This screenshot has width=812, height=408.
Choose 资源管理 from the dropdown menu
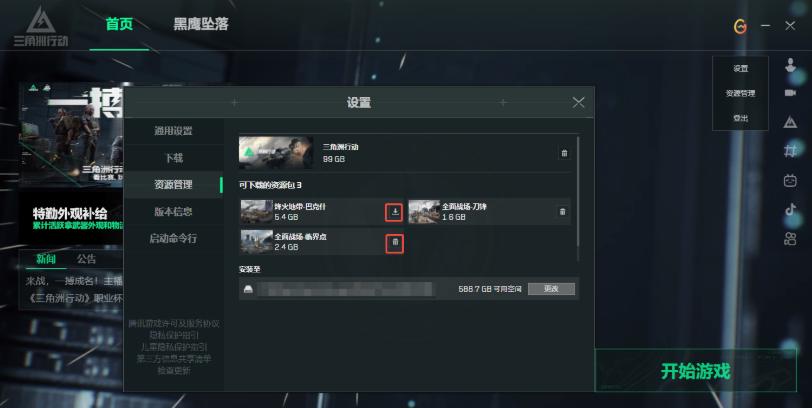click(x=740, y=93)
